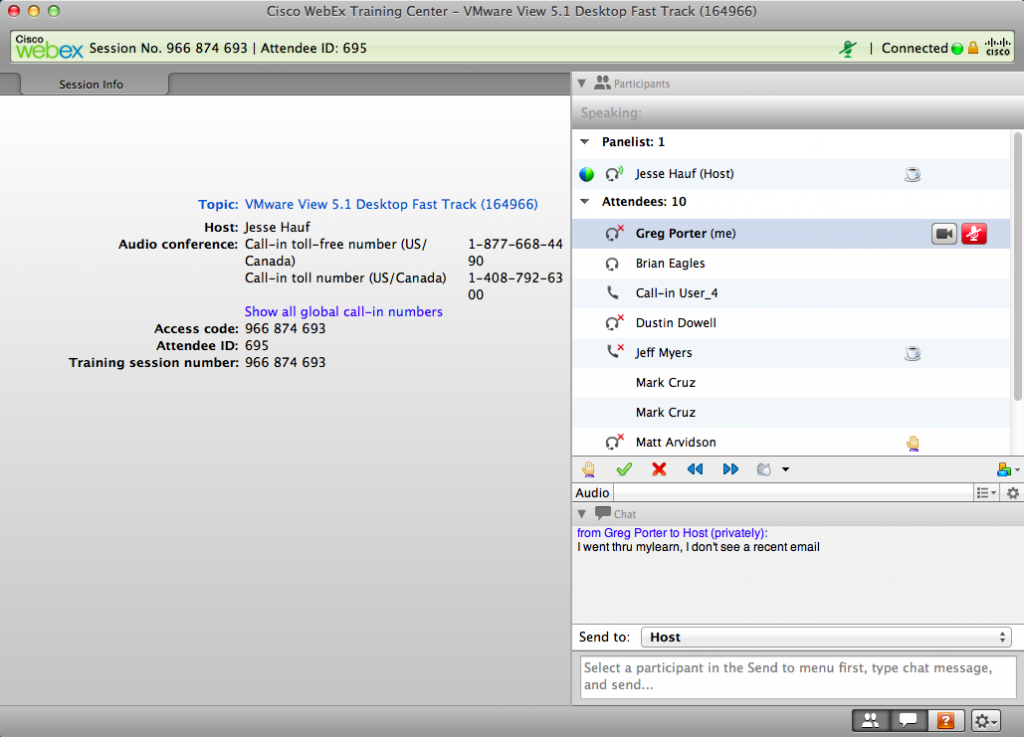Click the Cisco WebEx logo
Screen dimensions: 1024x737
click(49, 47)
